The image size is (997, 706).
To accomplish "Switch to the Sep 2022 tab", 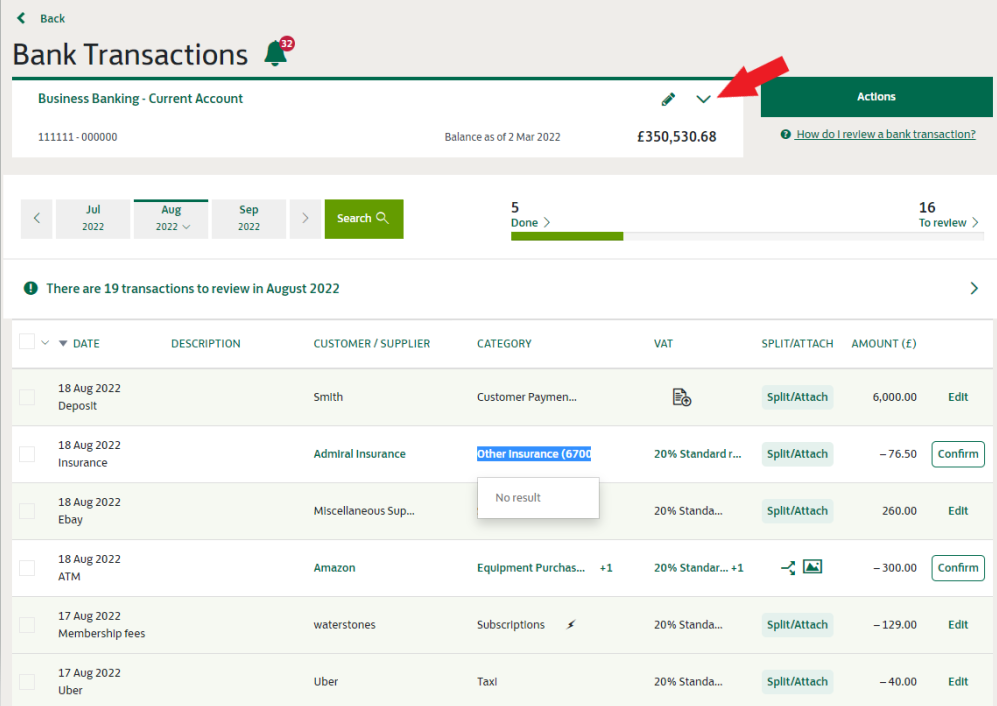I will [x=249, y=219].
